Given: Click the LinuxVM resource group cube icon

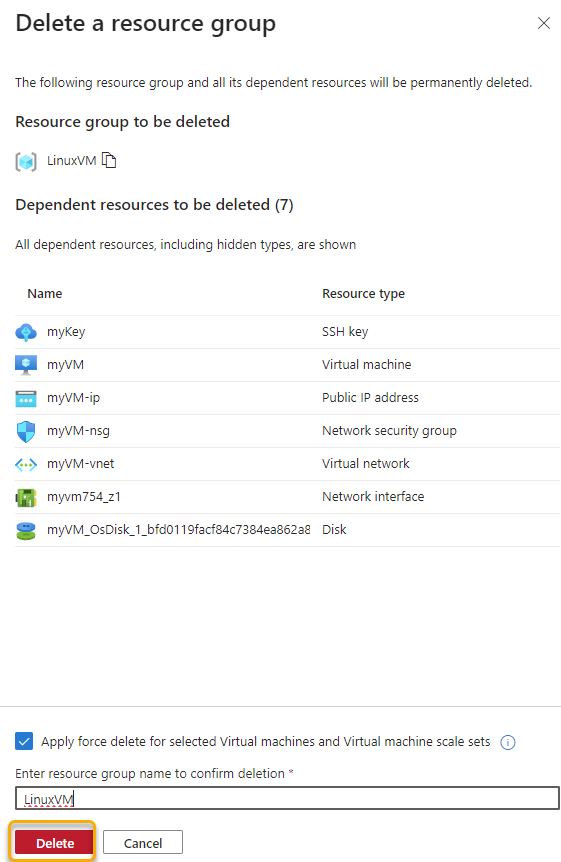Looking at the screenshot, I should 26,162.
